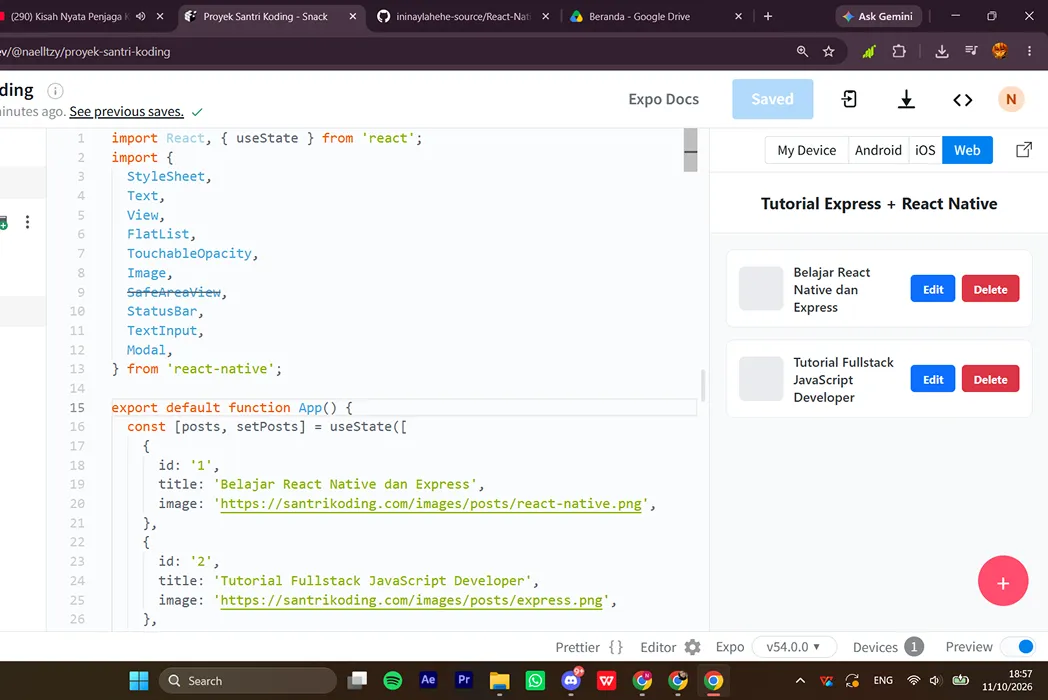Viewport: 1048px width, 700px height.
Task: Click the Belajar React Native thumbnail placeholder
Action: (761, 289)
